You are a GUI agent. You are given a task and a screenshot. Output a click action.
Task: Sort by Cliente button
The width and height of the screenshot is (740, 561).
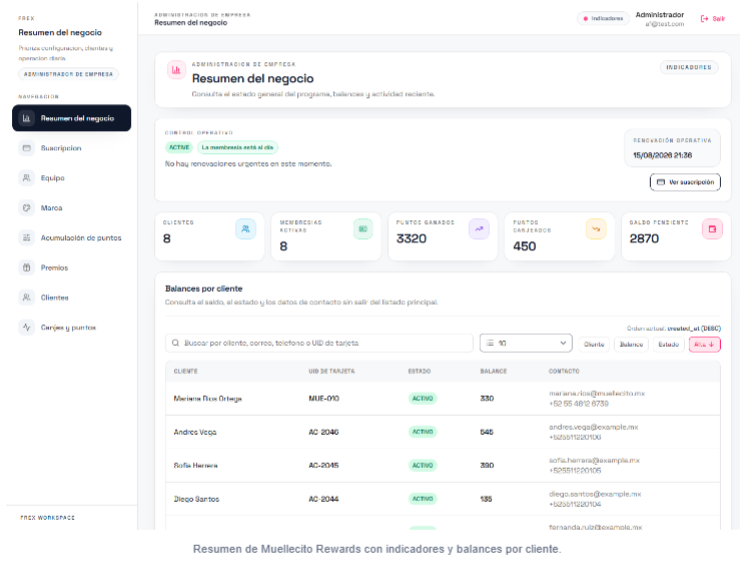pyautogui.click(x=594, y=344)
